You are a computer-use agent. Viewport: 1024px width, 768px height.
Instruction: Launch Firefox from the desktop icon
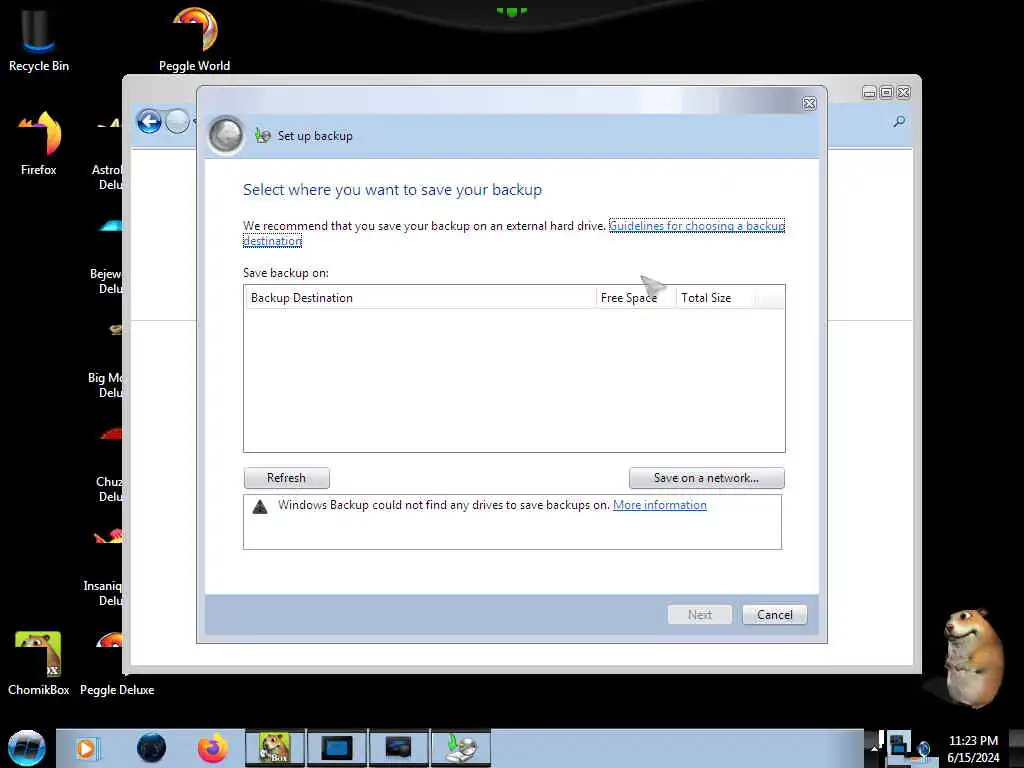39,142
